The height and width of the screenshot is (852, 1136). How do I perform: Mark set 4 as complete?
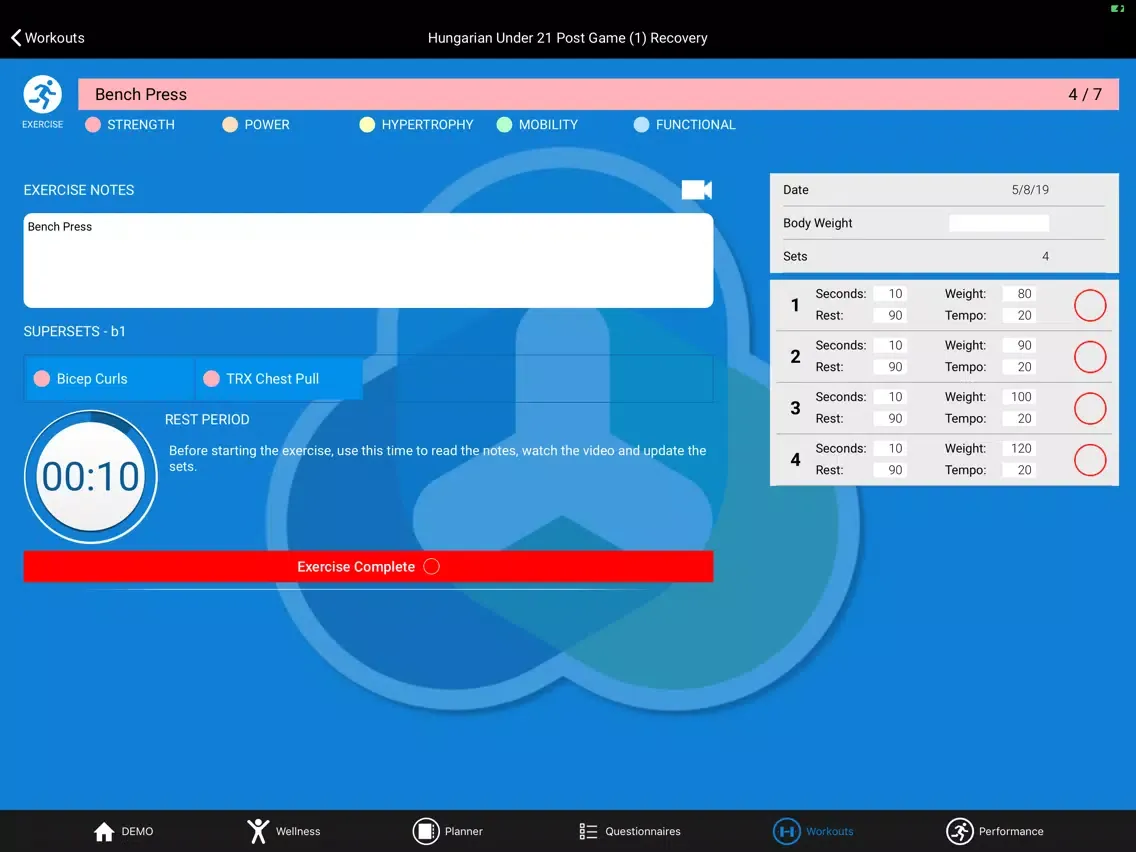pos(1090,460)
